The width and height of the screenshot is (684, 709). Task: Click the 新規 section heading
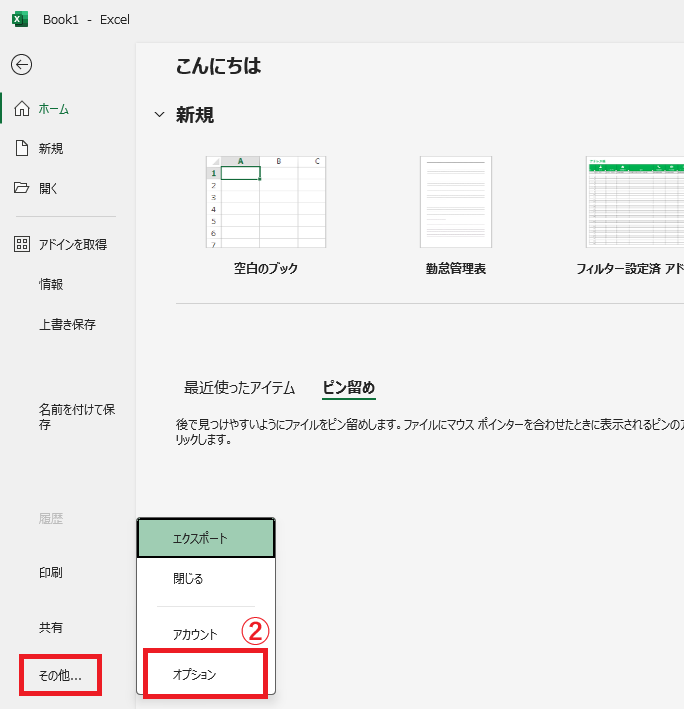tap(195, 115)
